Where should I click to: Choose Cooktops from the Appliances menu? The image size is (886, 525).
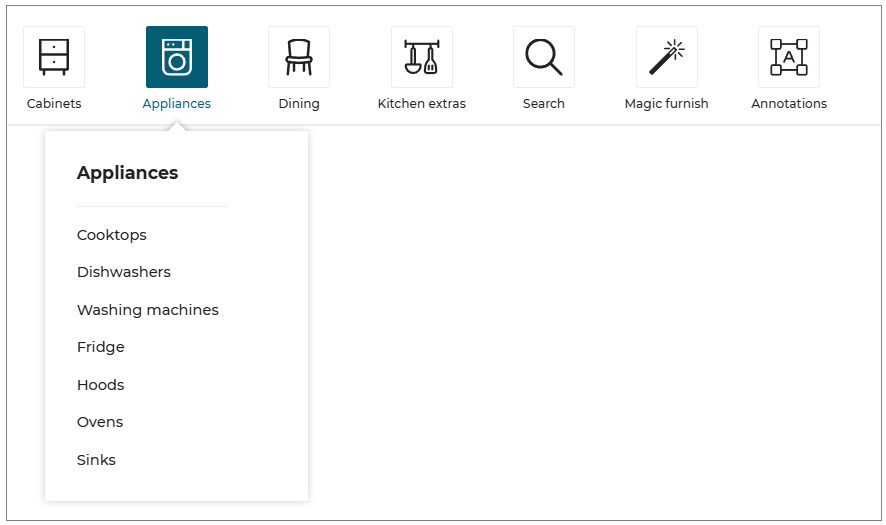[112, 235]
